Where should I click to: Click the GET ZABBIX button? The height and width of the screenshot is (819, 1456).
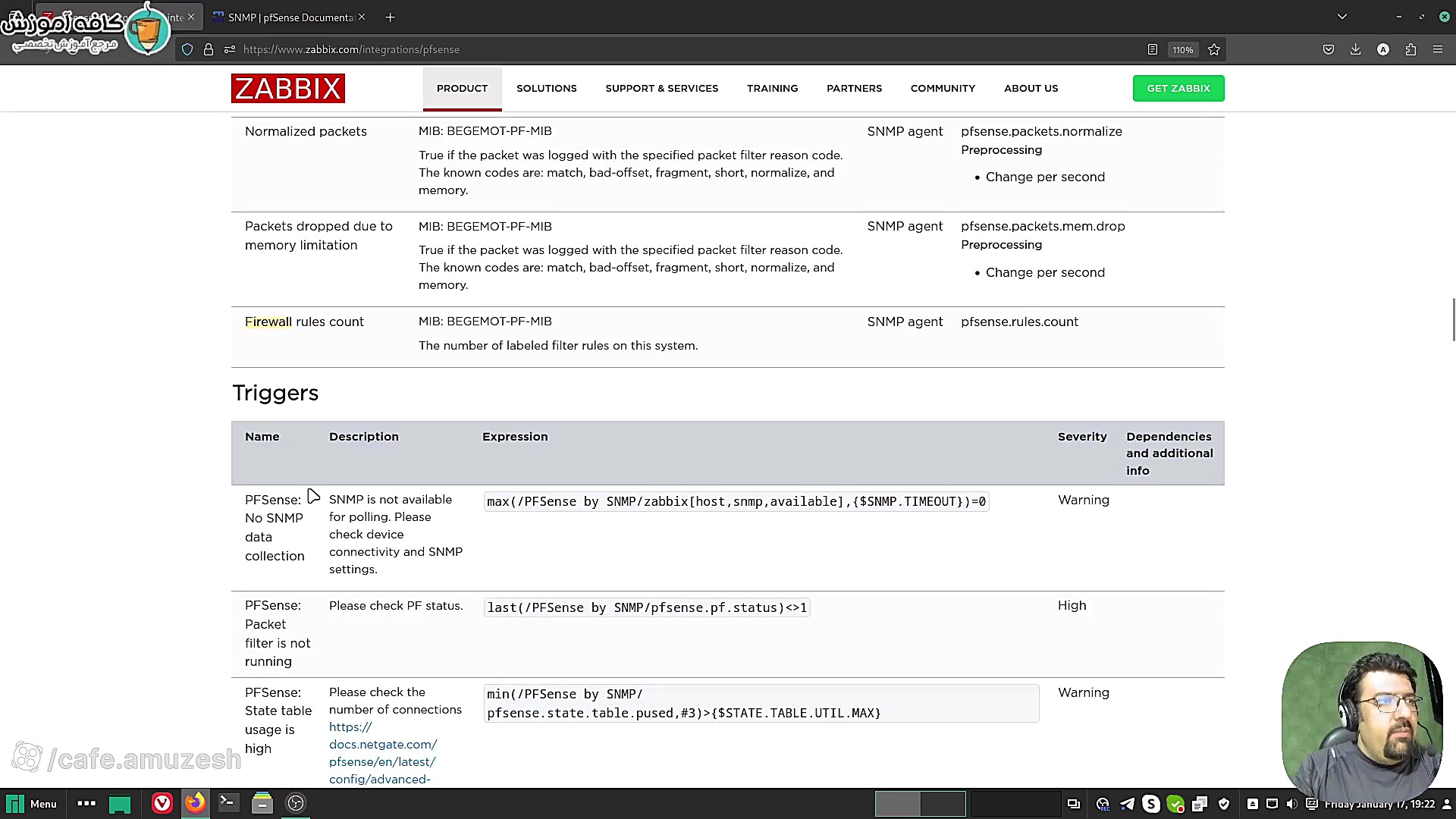point(1178,88)
